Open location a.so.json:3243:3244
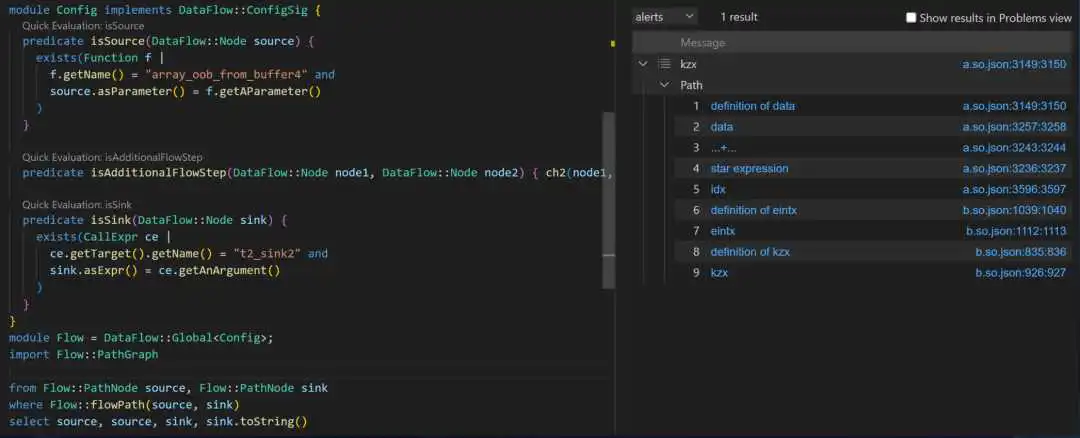This screenshot has height=438, width=1080. [x=1014, y=148]
